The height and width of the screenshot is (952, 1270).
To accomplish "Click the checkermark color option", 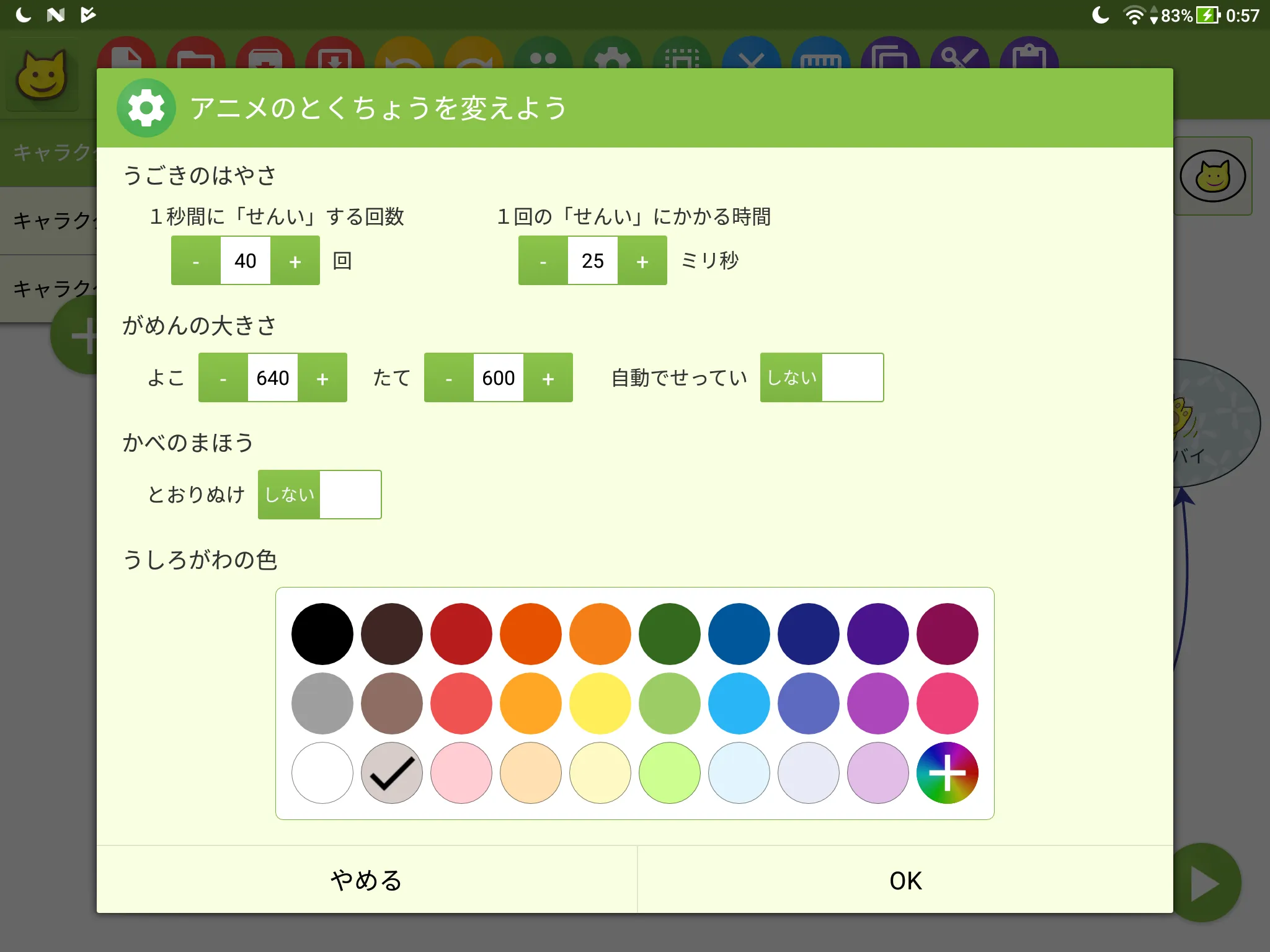I will coord(391,771).
